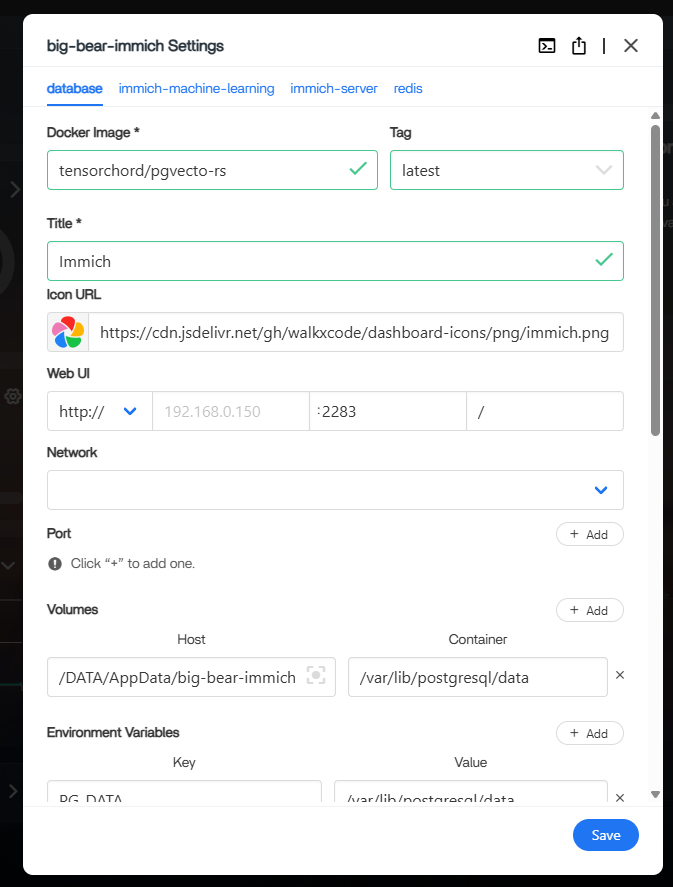The image size is (673, 887).
Task: Close the big-bear-immich Settings dialog
Action: coord(631,45)
